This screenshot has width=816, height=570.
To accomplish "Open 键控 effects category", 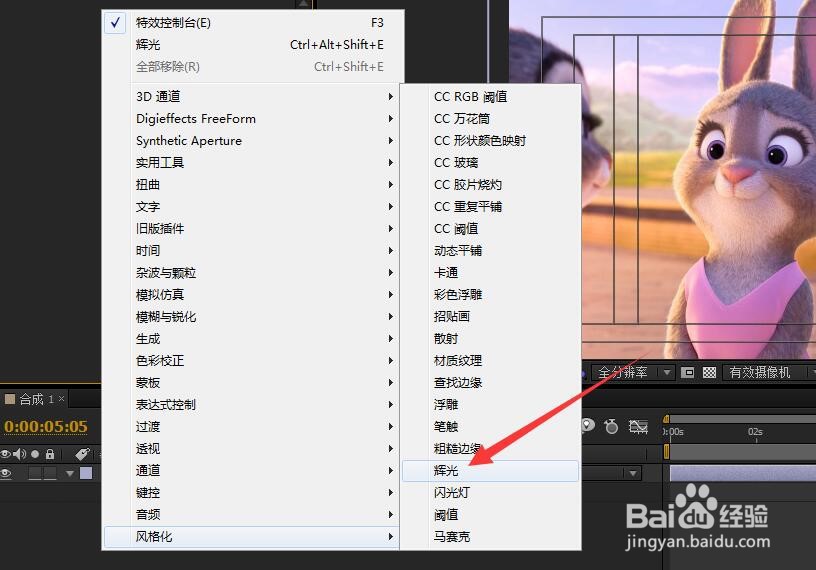I will click(x=252, y=492).
